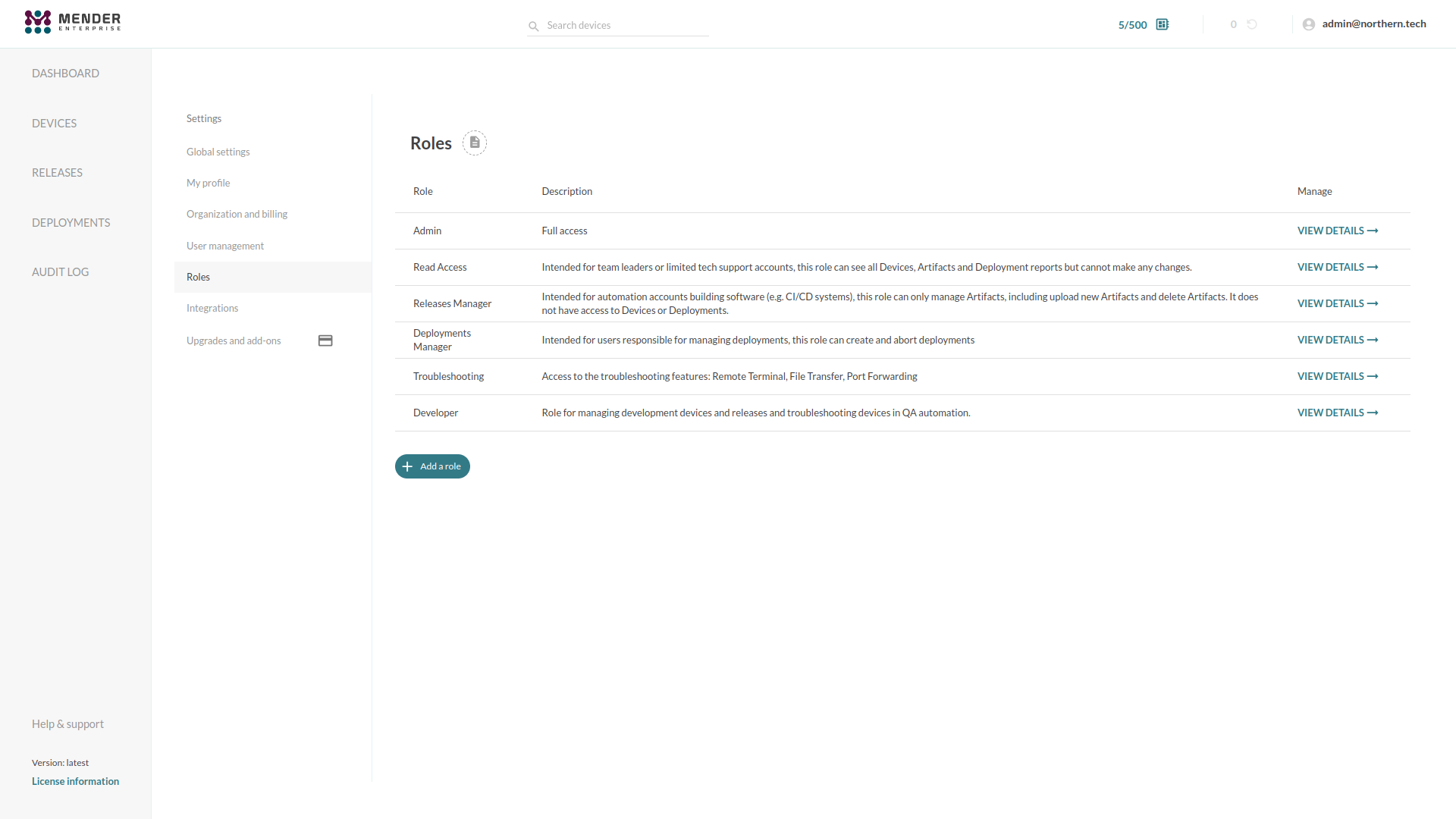The width and height of the screenshot is (1456, 819).
Task: Click Add a role button
Action: pos(432,466)
